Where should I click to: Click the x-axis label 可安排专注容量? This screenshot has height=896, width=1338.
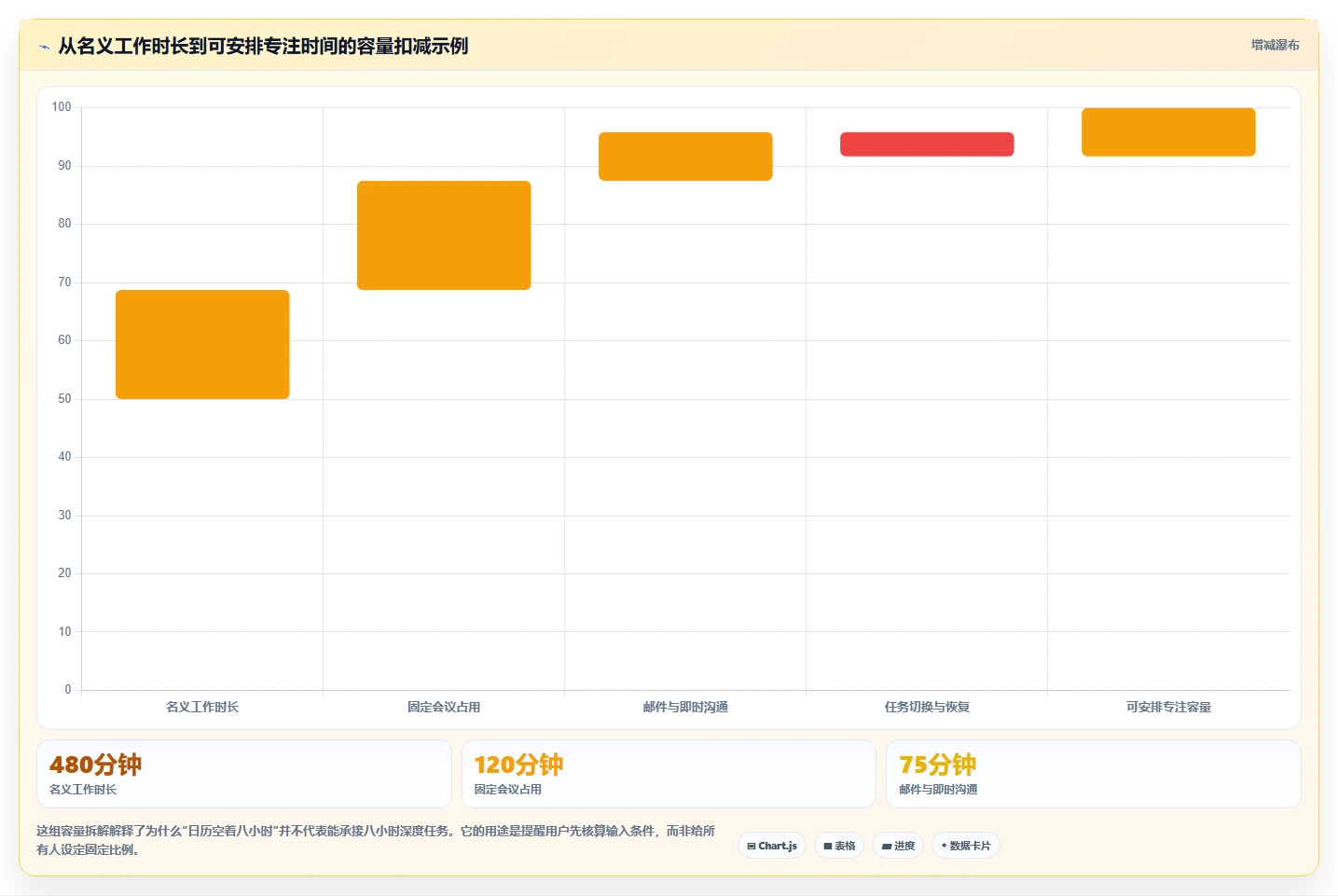1168,707
